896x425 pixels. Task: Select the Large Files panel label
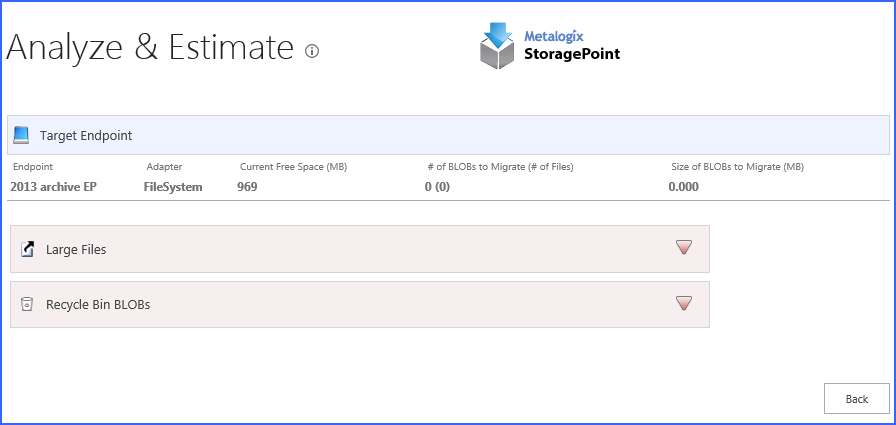pos(76,249)
